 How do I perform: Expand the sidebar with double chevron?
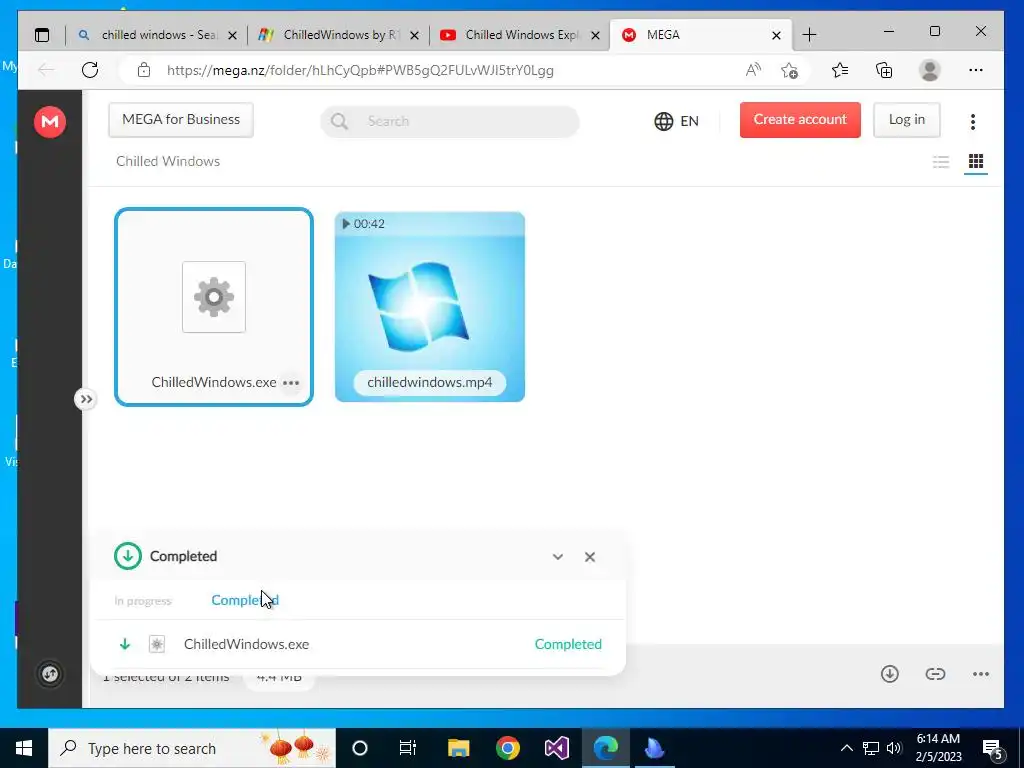click(x=86, y=399)
